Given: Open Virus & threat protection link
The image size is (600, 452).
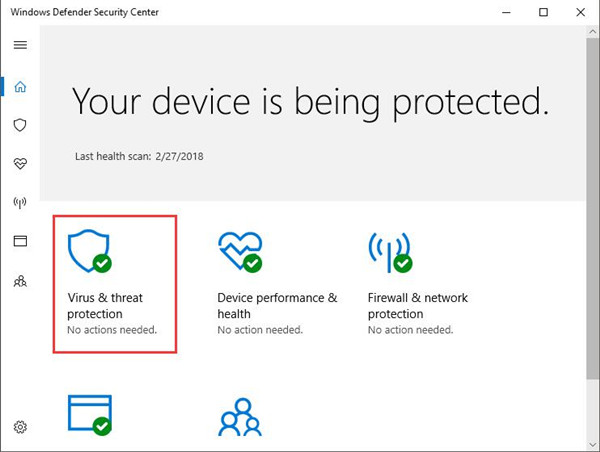Looking at the screenshot, I should tap(105, 305).
